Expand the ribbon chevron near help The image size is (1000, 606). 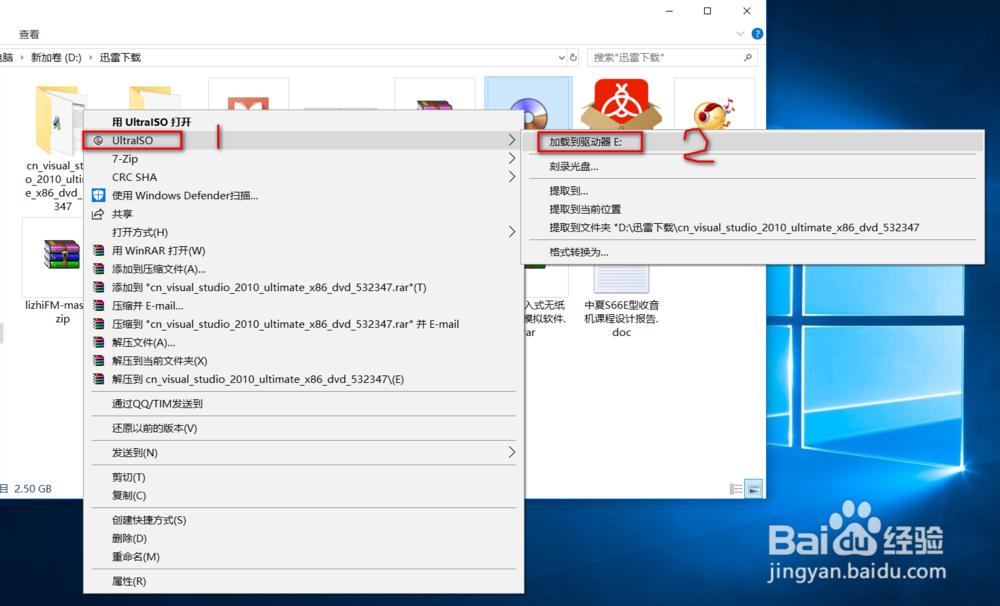(x=740, y=34)
